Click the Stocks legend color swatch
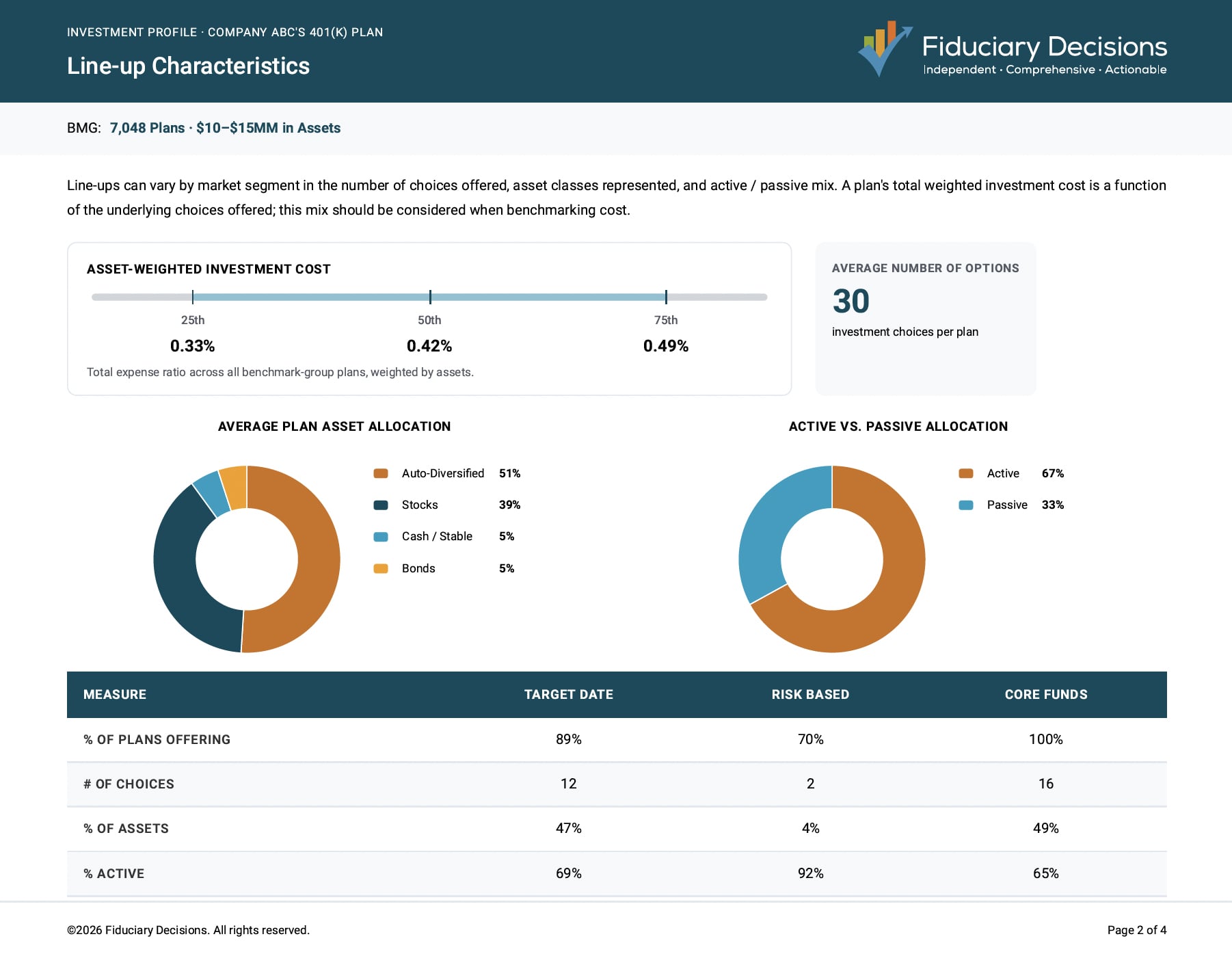Viewport: 1232px width, 956px height. click(381, 505)
